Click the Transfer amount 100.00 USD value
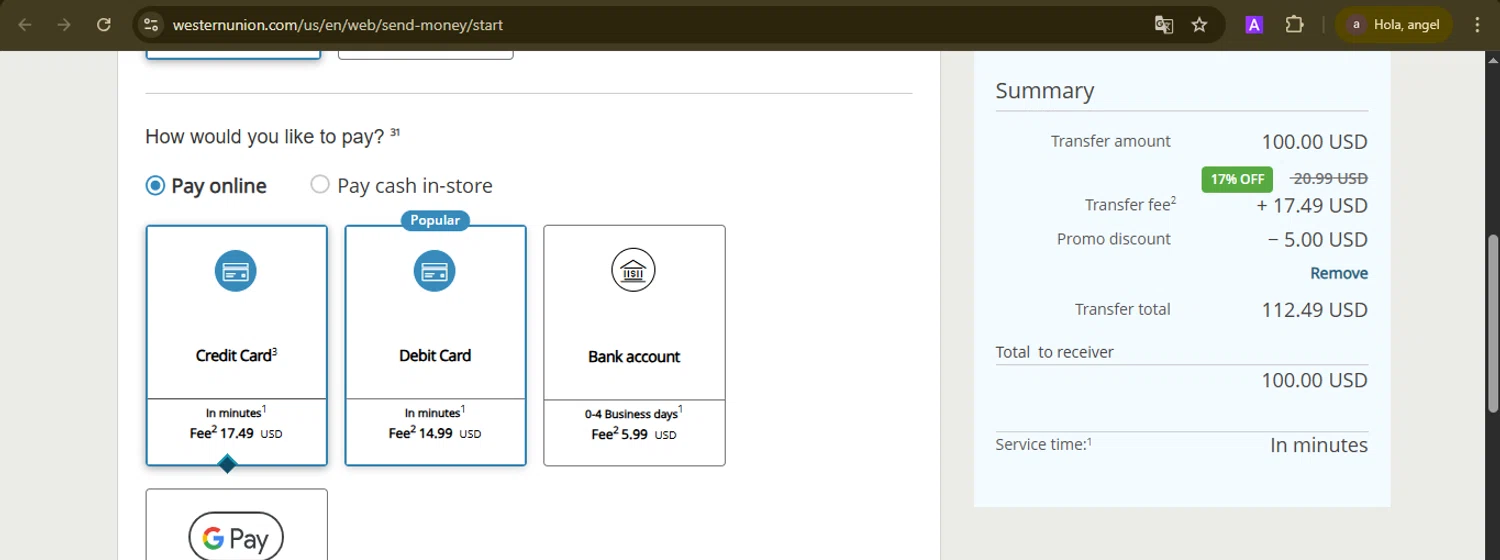 (1315, 142)
